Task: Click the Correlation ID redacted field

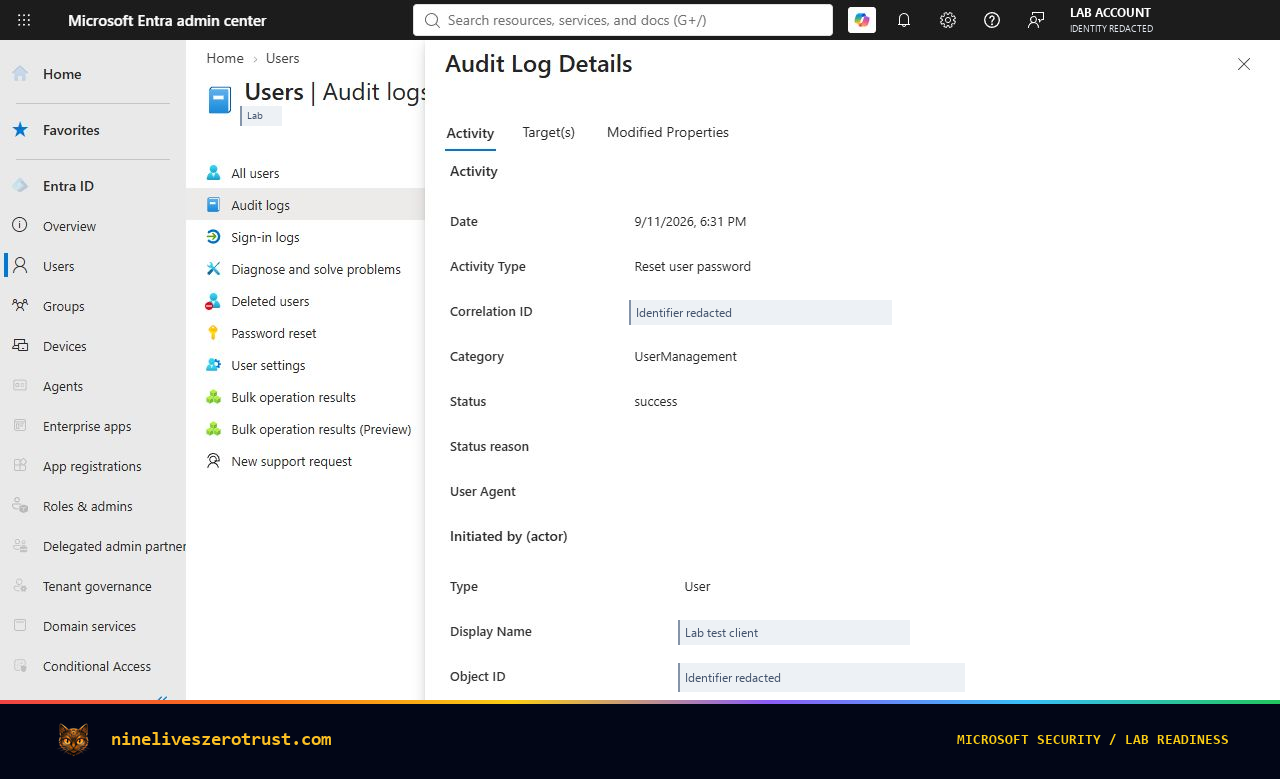Action: coord(760,312)
